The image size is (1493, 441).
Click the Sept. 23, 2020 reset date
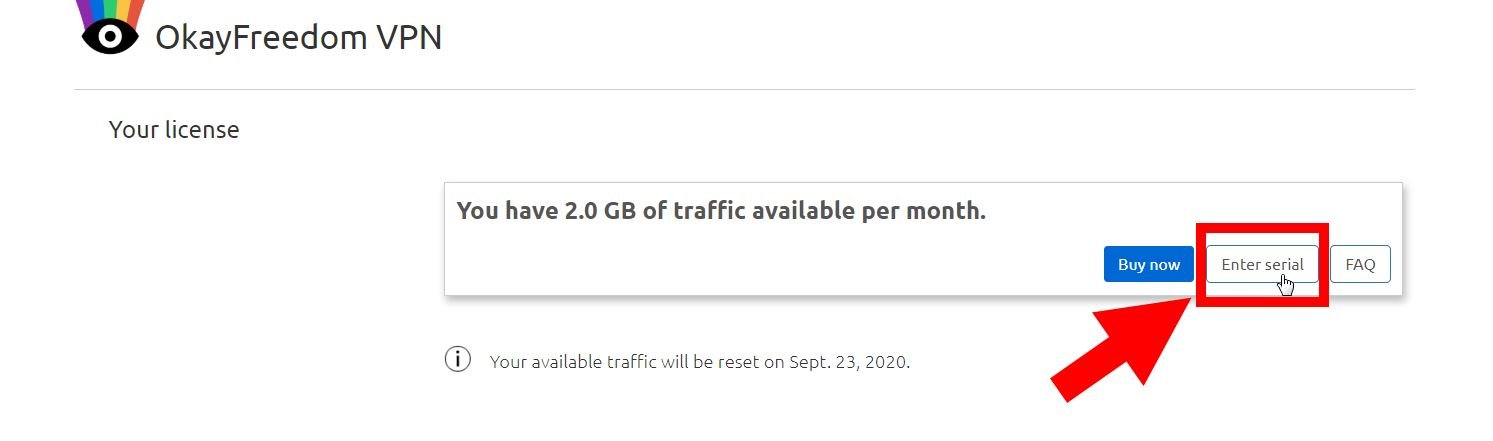tap(848, 361)
